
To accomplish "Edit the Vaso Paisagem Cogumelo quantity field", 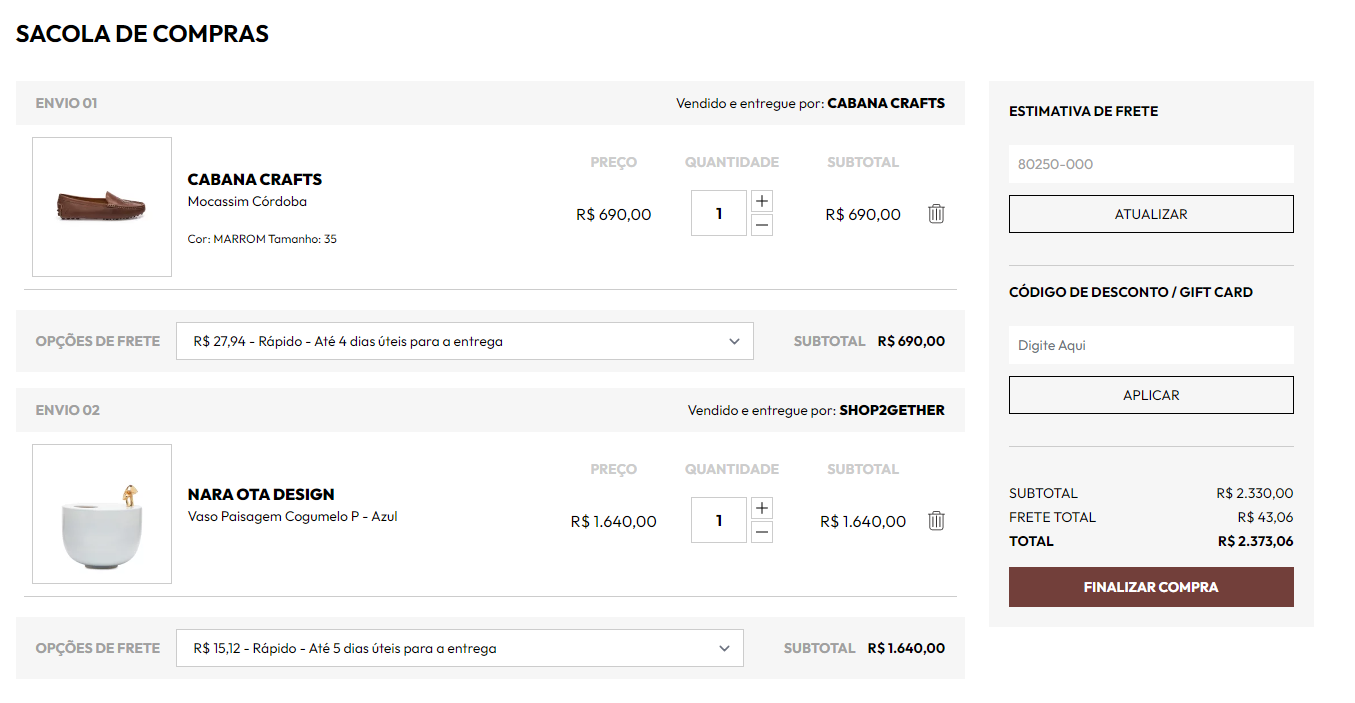I will pyautogui.click(x=719, y=520).
